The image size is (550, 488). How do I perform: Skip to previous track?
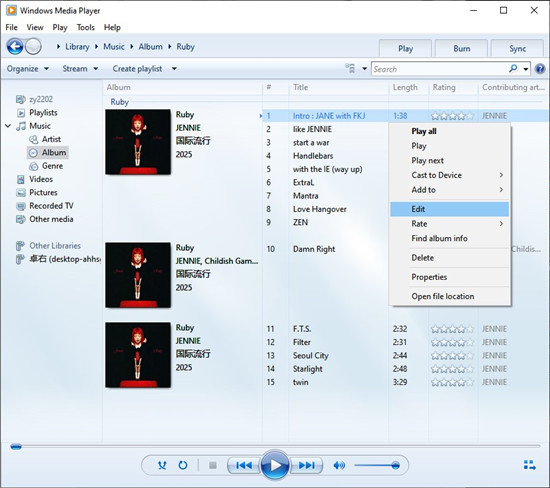[244, 465]
